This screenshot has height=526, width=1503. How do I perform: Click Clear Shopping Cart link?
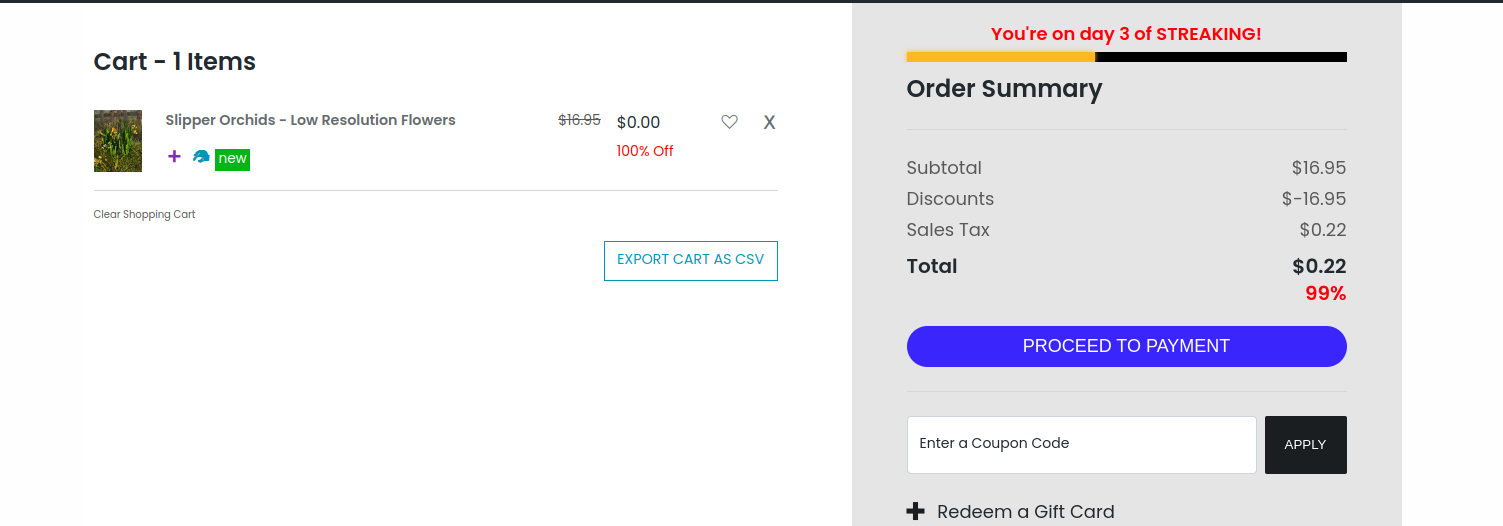[x=144, y=214]
